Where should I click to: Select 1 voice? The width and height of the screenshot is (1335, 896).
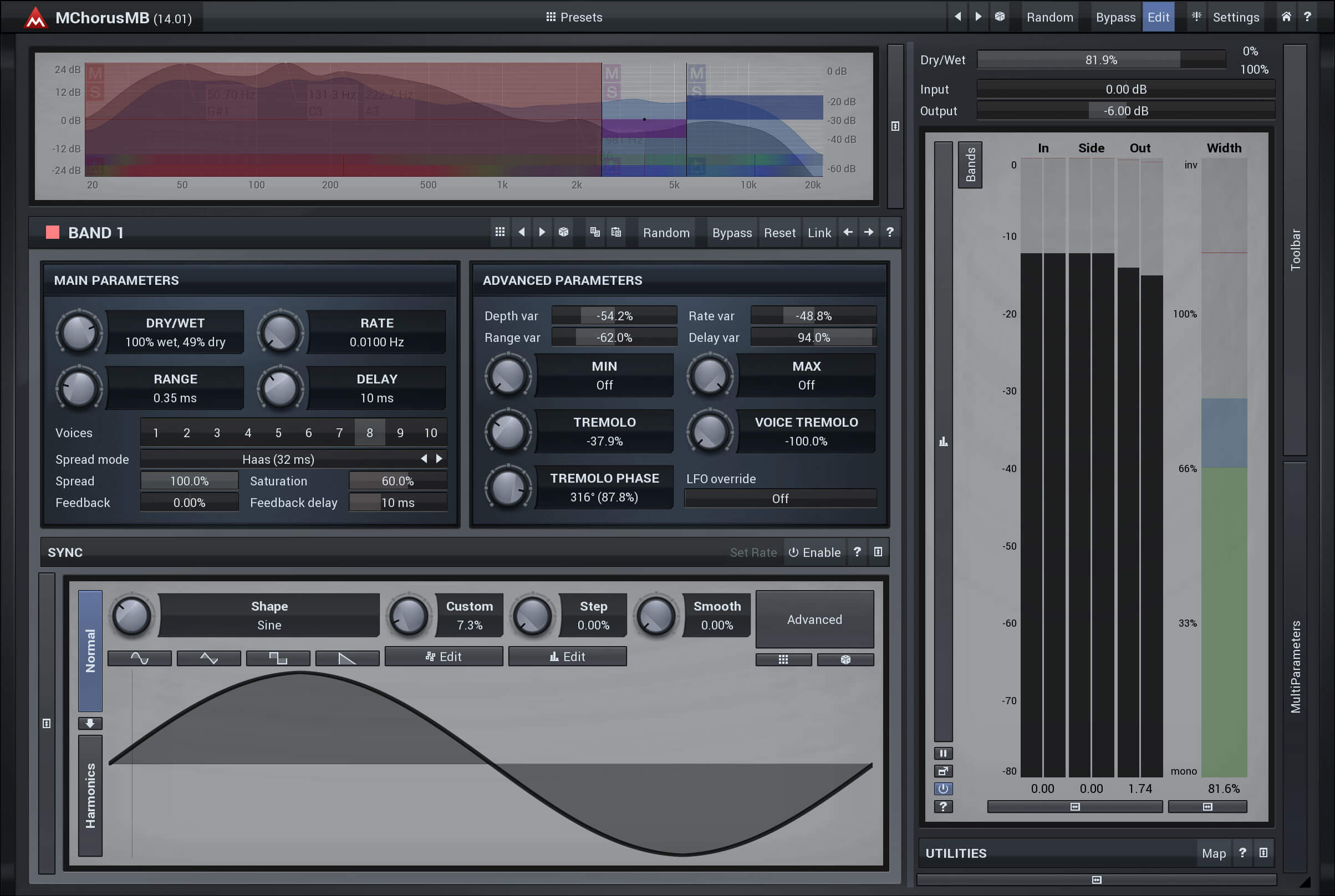point(156,433)
